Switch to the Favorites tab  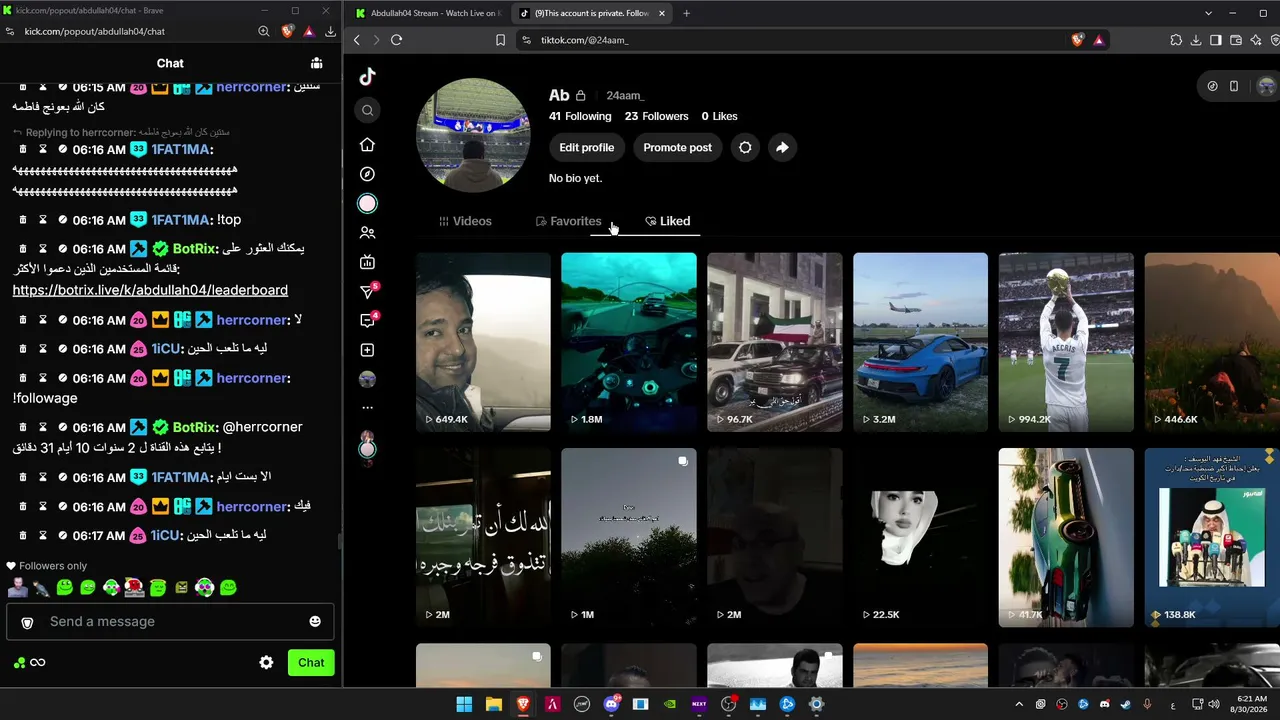569,221
